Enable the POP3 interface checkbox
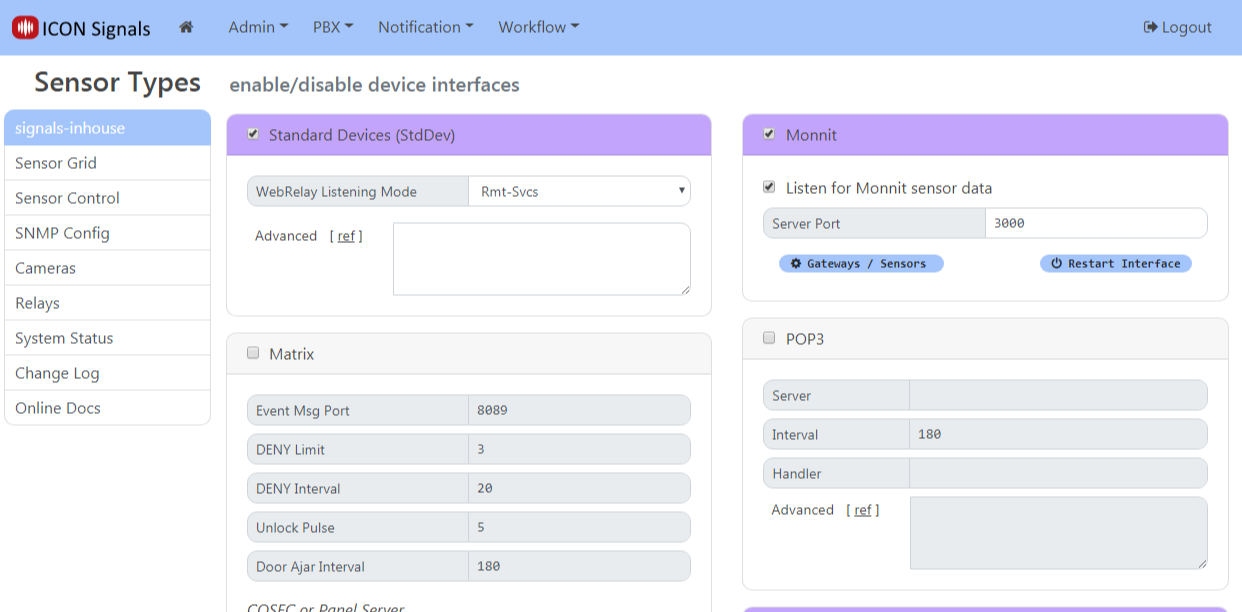The height and width of the screenshot is (612, 1242). [x=769, y=338]
